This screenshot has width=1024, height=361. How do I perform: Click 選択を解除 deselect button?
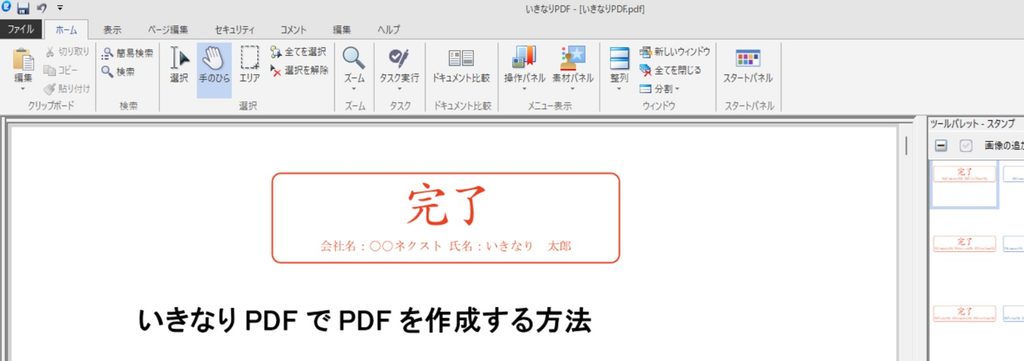[x=300, y=70]
